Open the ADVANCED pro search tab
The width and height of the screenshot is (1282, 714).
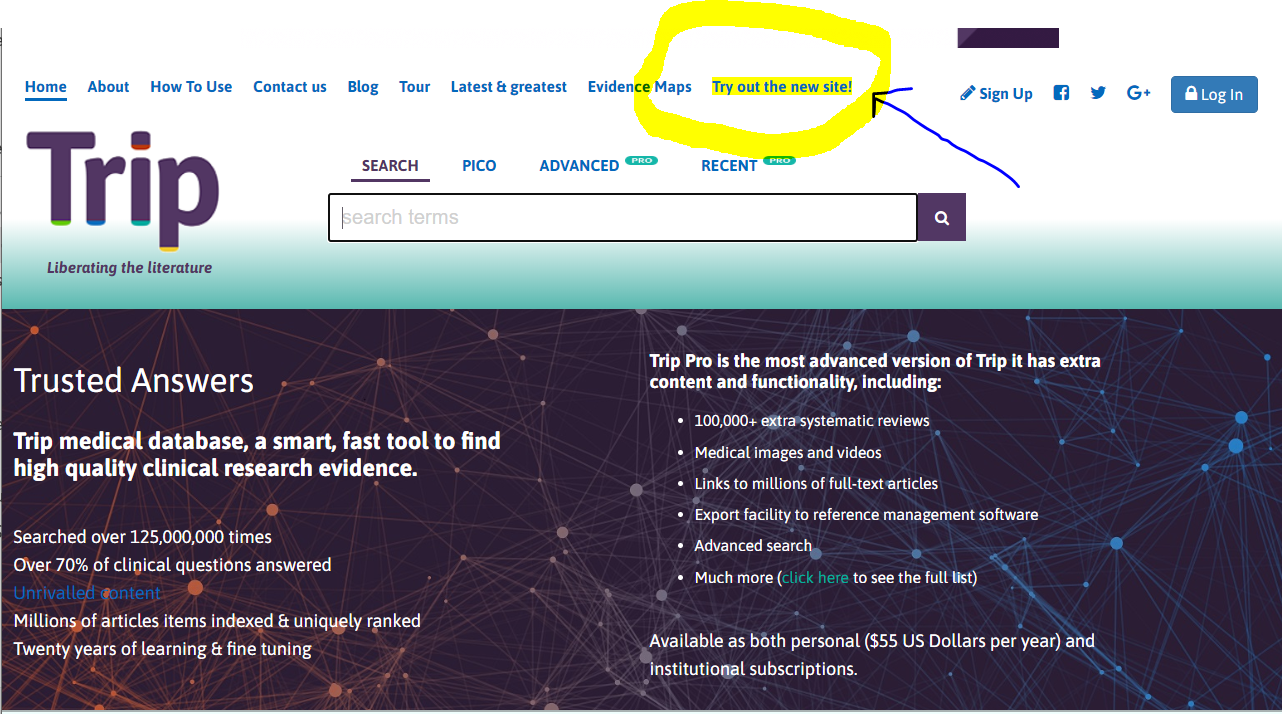579,166
